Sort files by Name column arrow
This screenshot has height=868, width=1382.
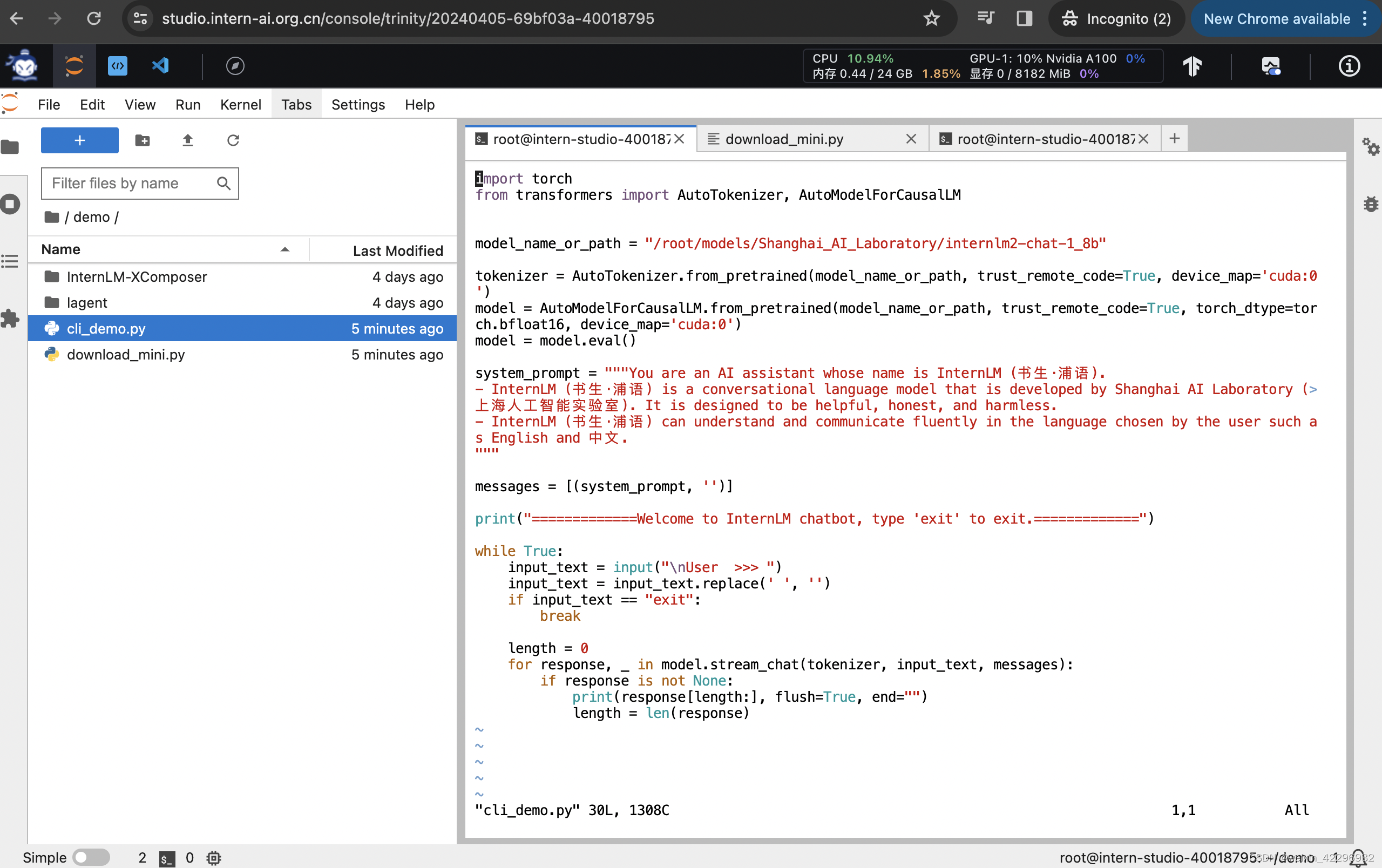(x=284, y=249)
